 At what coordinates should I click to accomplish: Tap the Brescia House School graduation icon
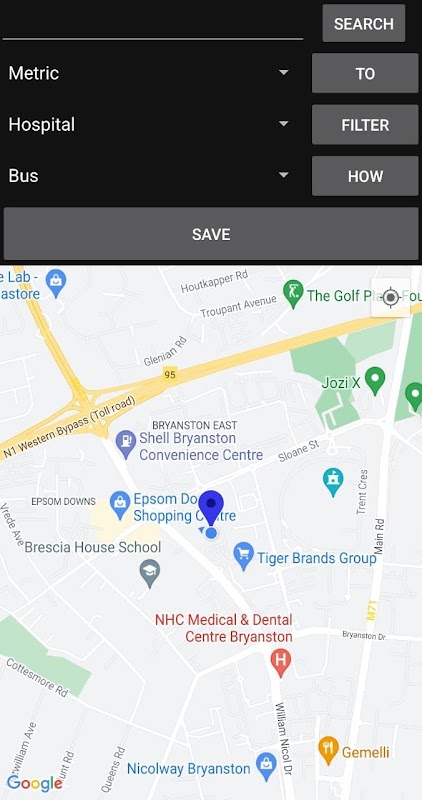[150, 573]
